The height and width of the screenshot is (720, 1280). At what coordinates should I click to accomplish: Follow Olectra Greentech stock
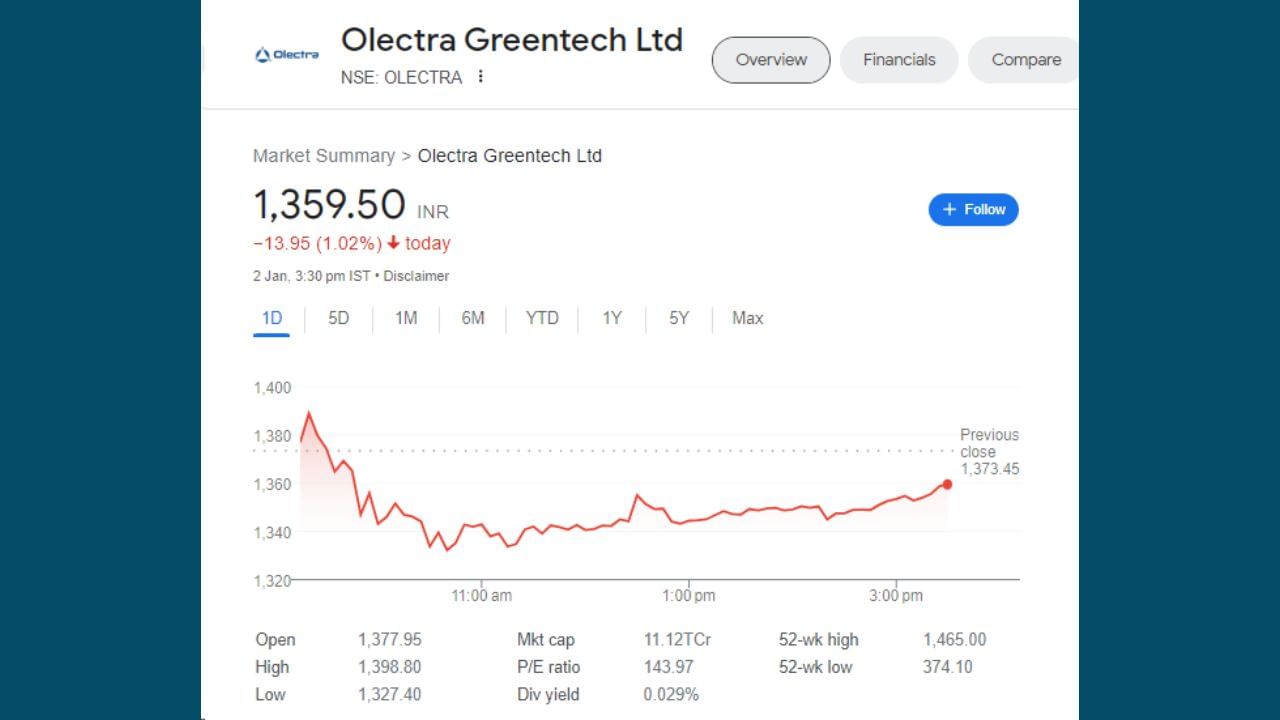click(x=973, y=210)
